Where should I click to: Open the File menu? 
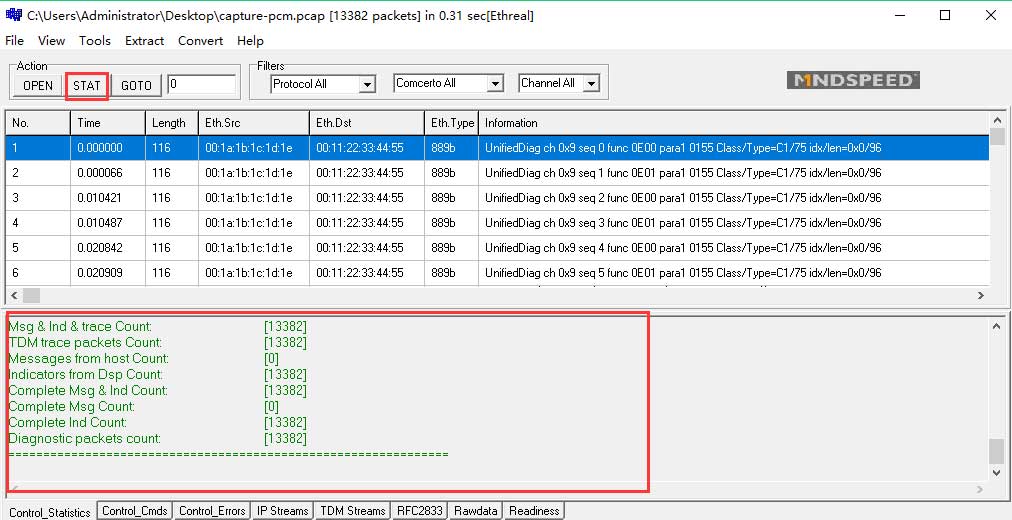tap(14, 41)
